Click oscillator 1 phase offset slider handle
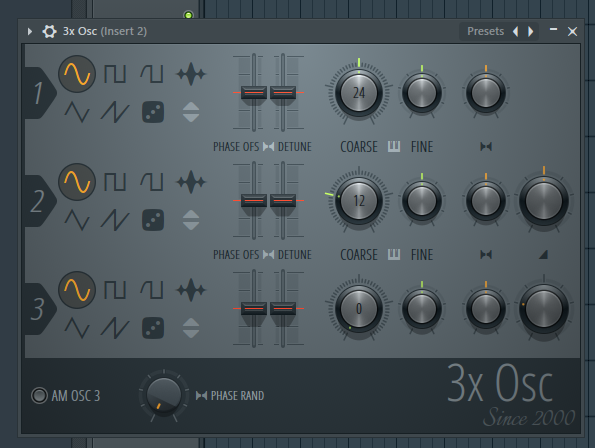Image resolution: width=595 pixels, height=448 pixels. pos(254,93)
